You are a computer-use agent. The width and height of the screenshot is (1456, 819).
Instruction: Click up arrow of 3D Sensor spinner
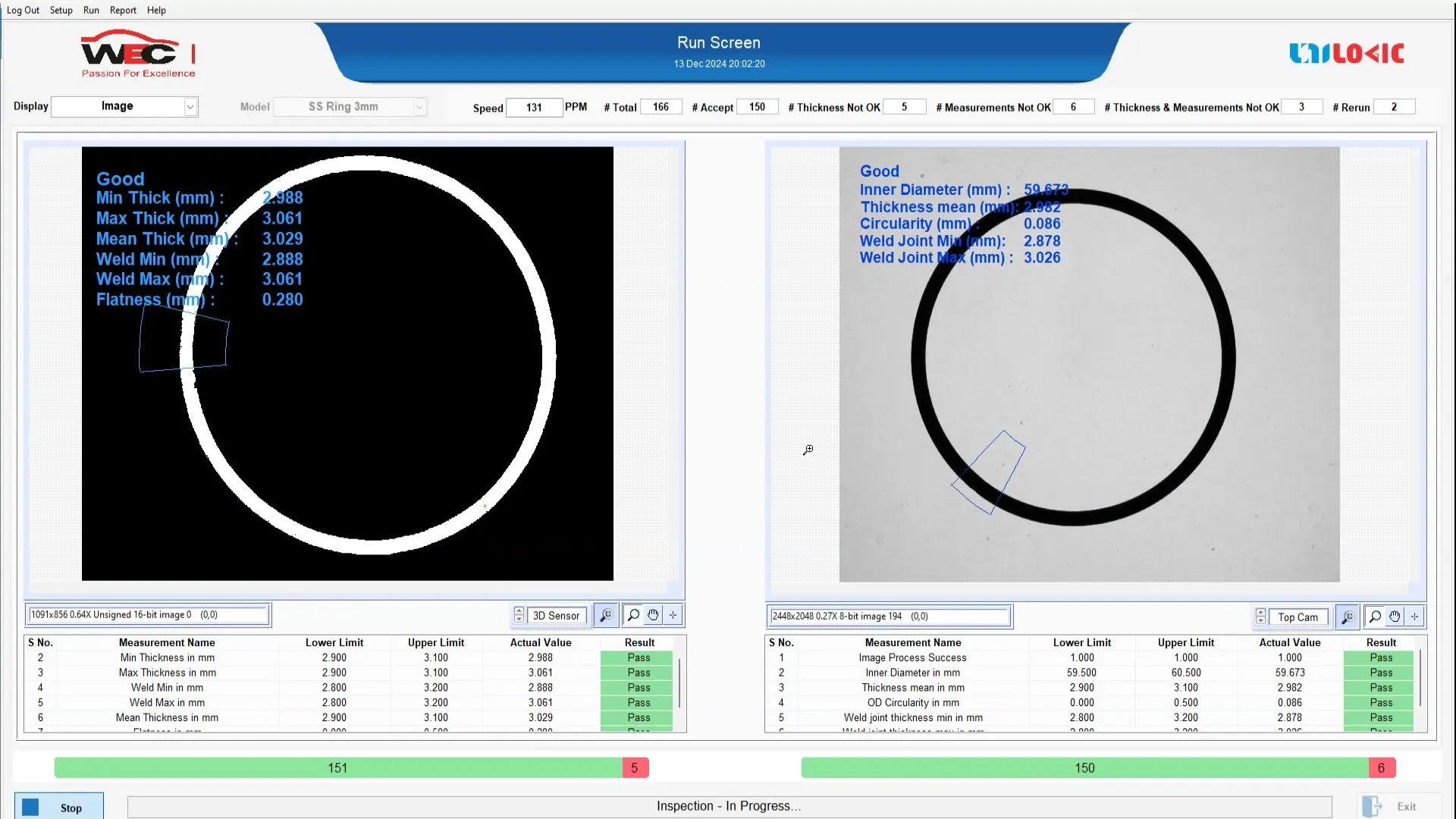519,611
